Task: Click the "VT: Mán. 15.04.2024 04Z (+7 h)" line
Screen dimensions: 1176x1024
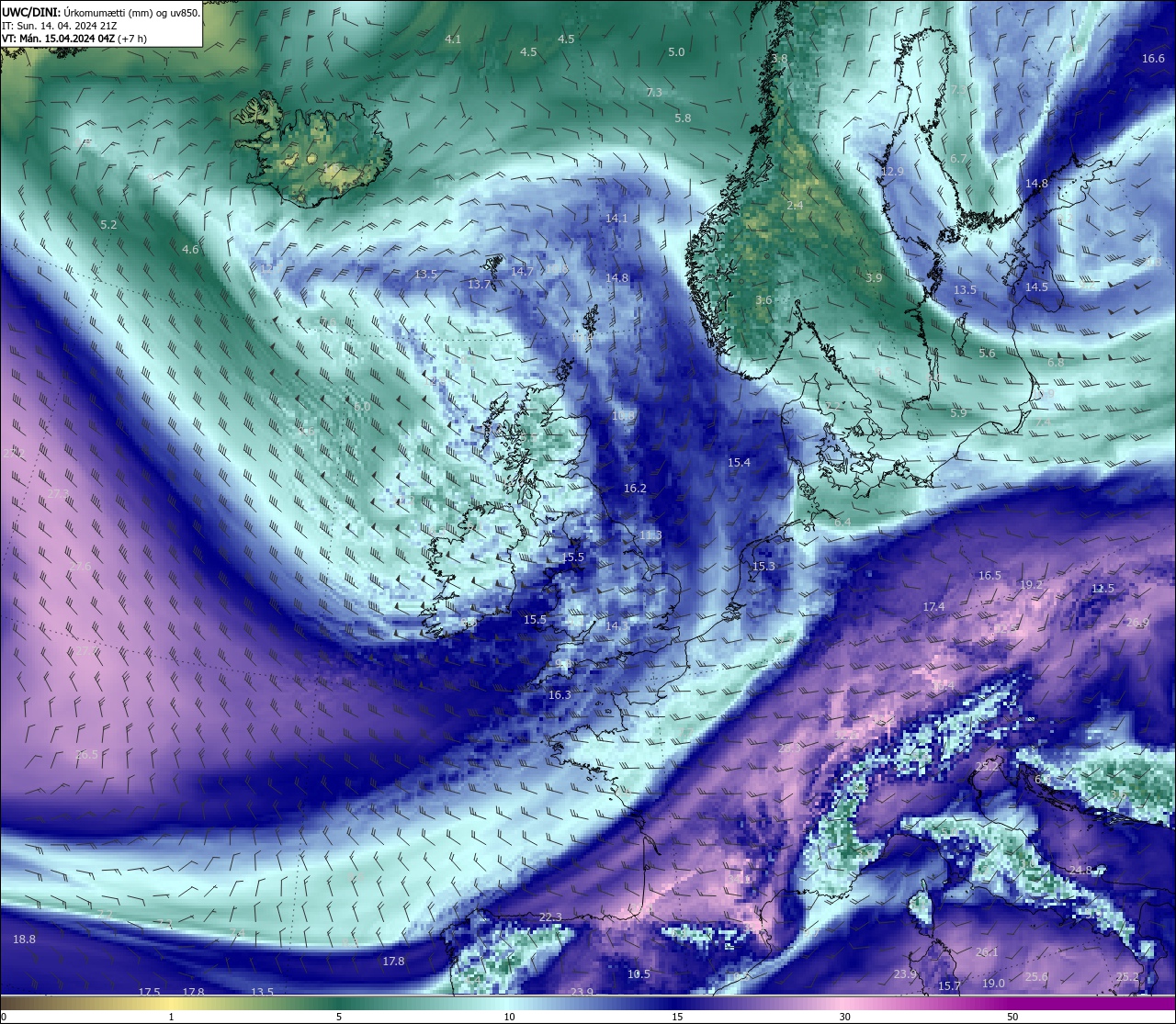Action: [74, 39]
